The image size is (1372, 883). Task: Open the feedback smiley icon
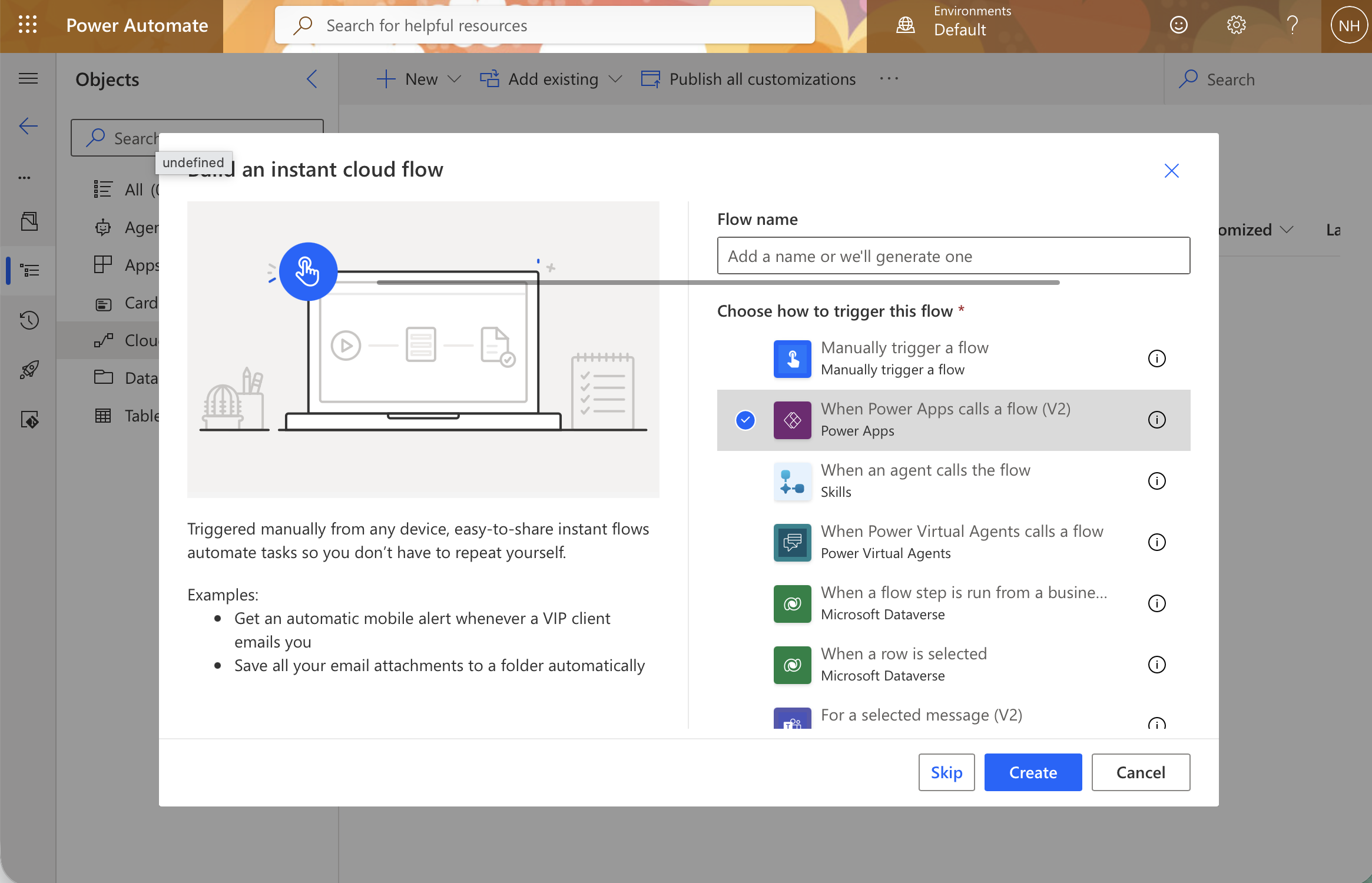1178,25
